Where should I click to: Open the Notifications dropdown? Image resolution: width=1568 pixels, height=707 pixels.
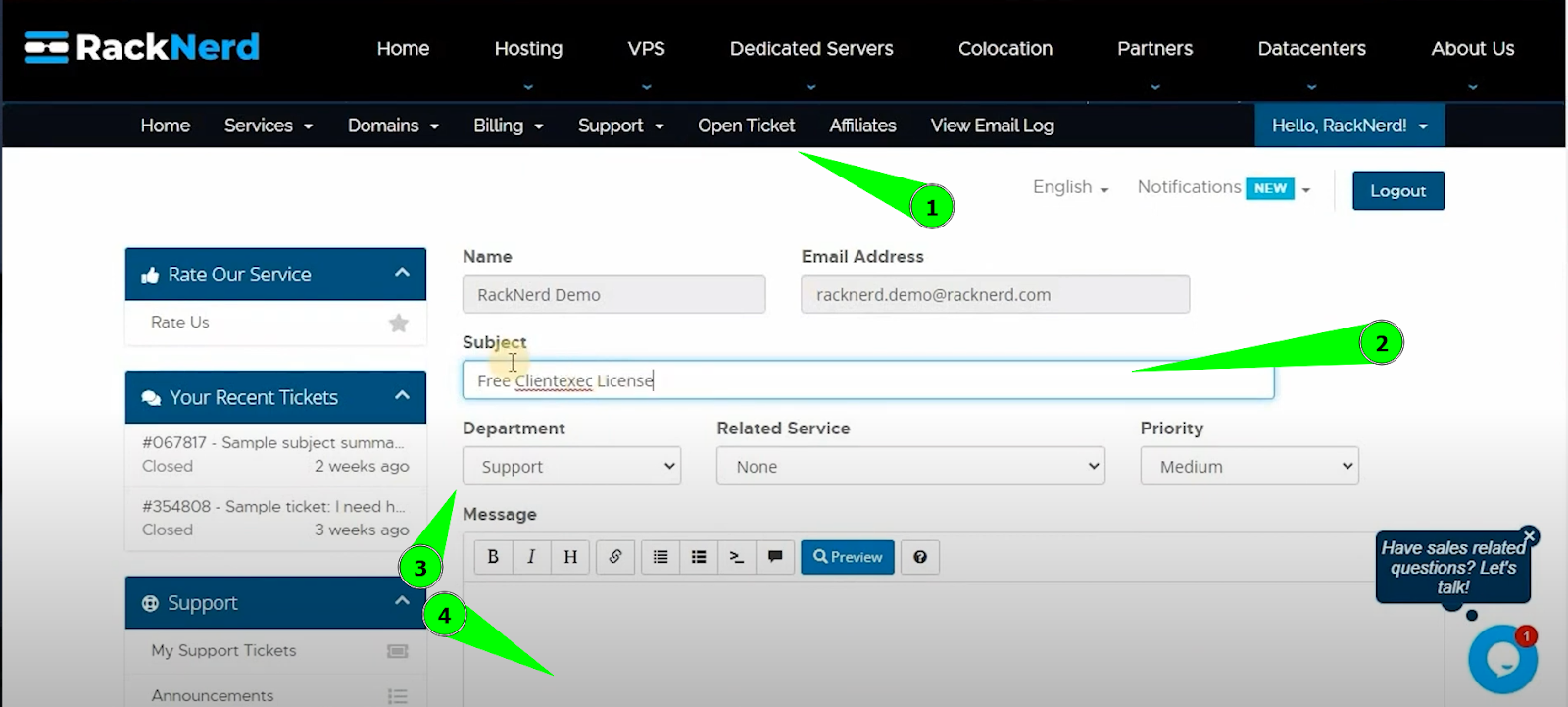point(1223,187)
